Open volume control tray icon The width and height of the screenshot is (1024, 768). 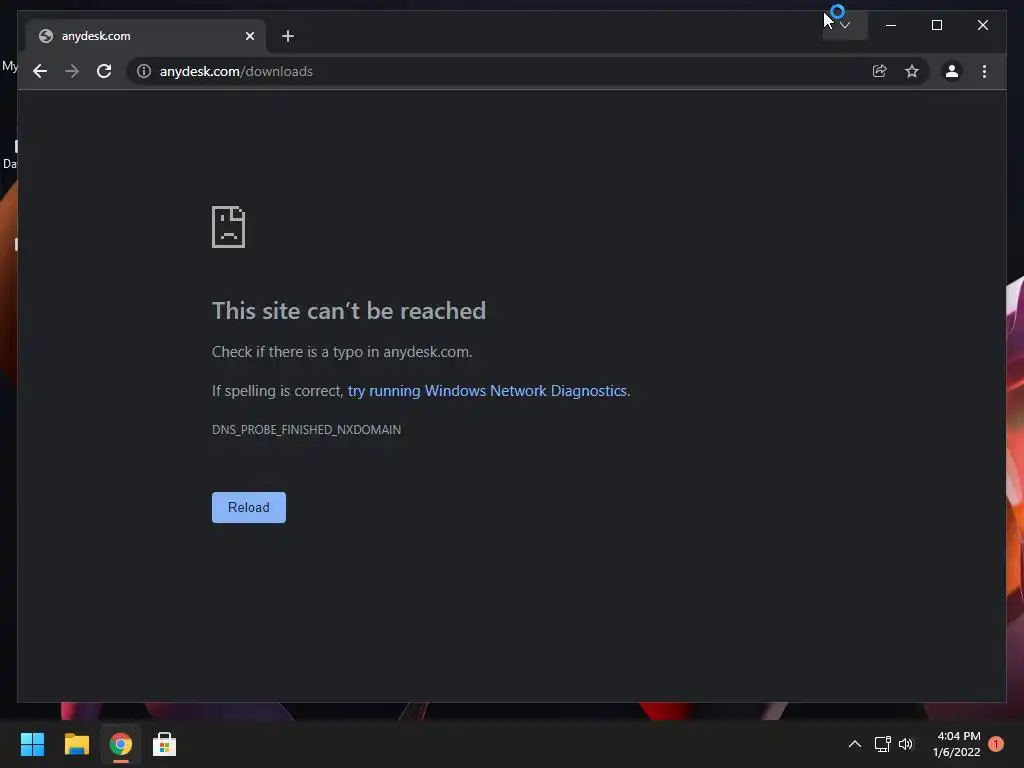(906, 744)
